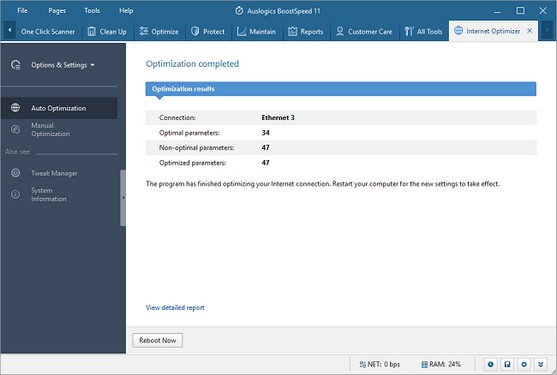The height and width of the screenshot is (375, 557).
Task: Click the double chevron icon in status bar
Action: pyautogui.click(x=541, y=364)
